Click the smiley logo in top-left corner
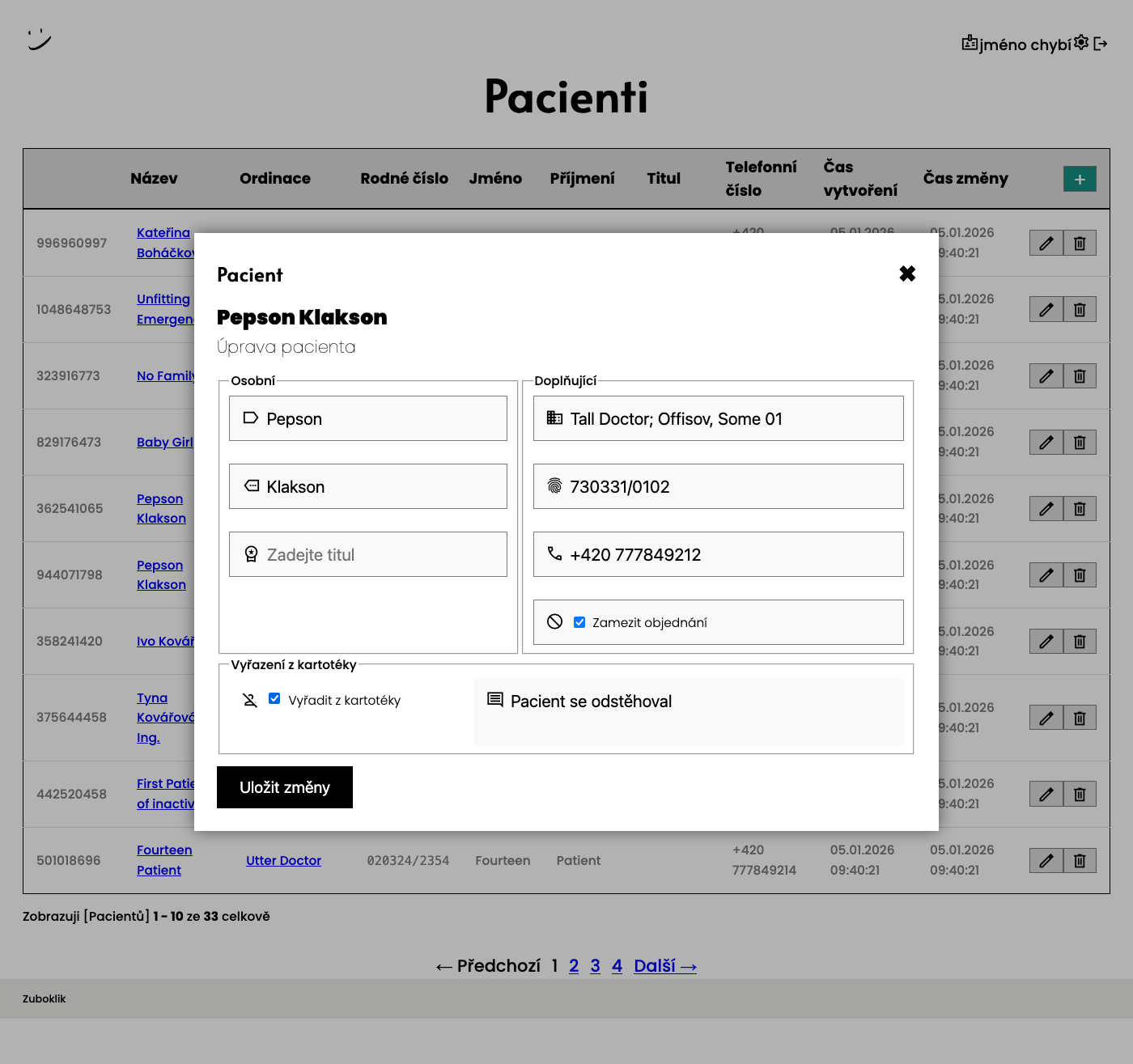The width and height of the screenshot is (1133, 1064). [39, 39]
